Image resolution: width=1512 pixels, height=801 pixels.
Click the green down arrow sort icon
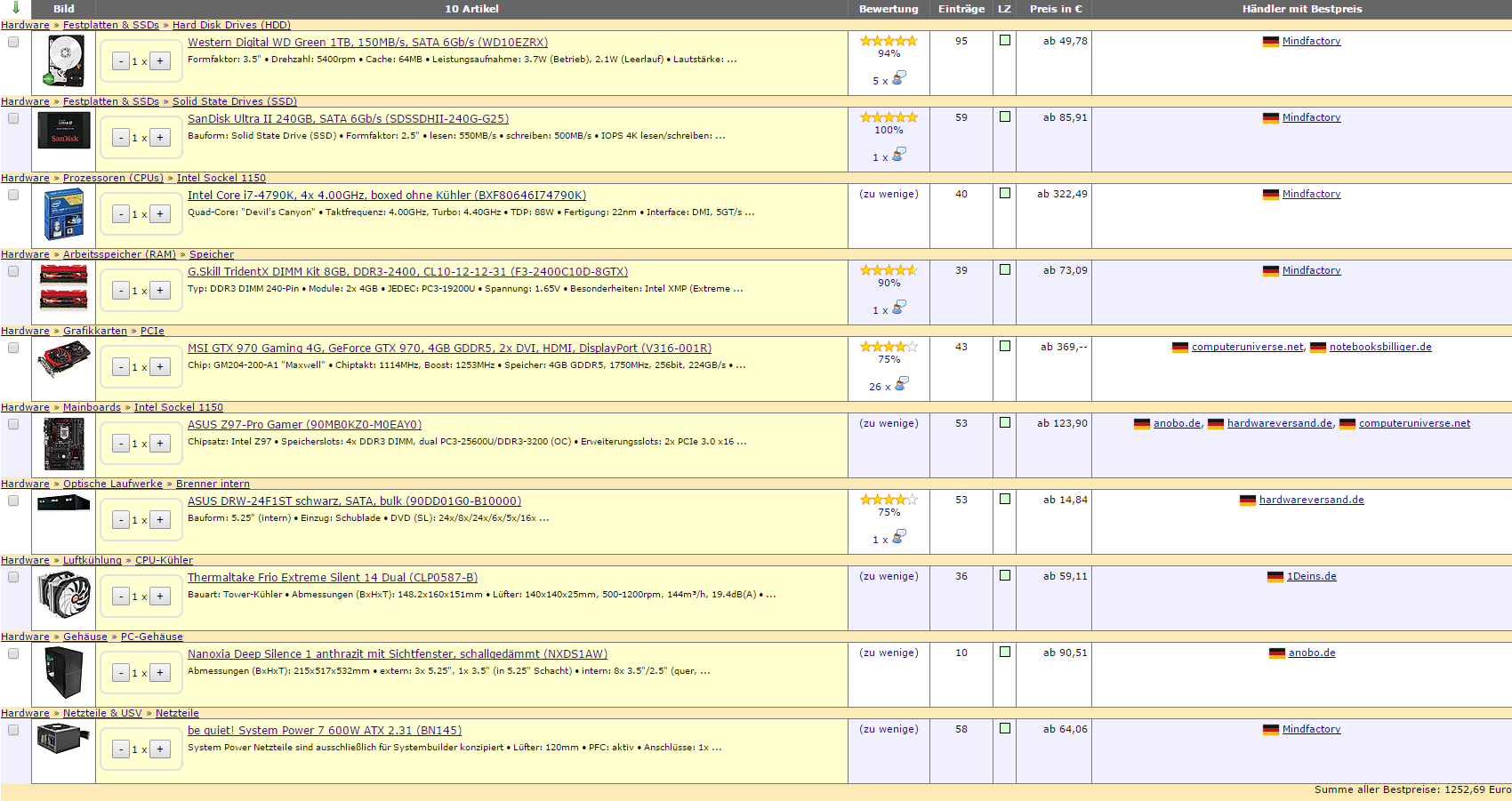(x=16, y=8)
